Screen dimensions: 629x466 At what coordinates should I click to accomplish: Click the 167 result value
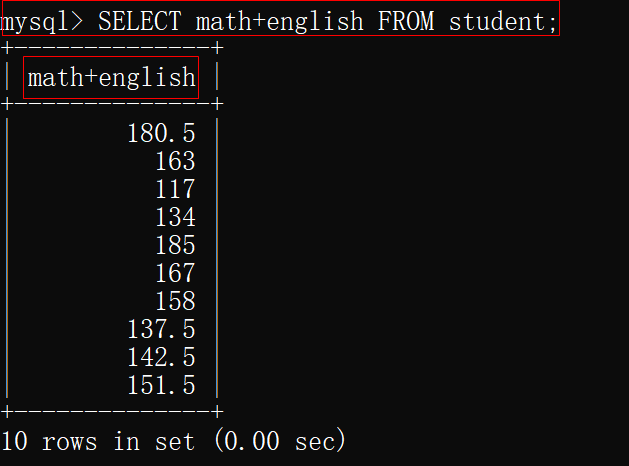point(175,273)
